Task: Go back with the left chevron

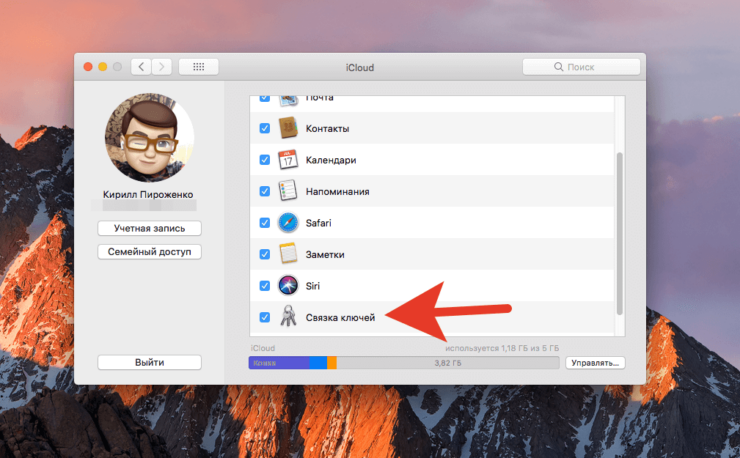Action: point(141,67)
